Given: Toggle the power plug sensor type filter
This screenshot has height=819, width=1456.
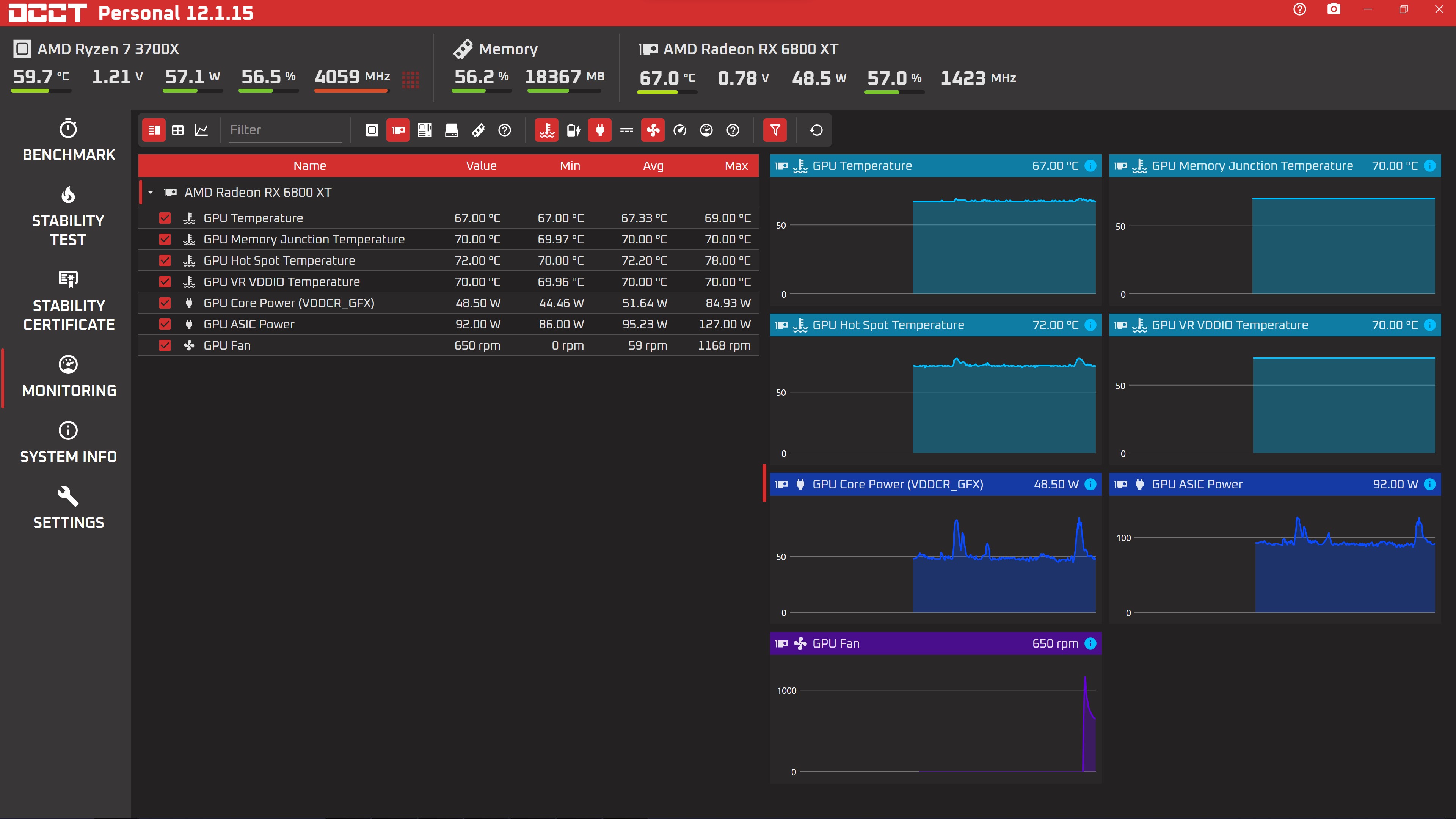Looking at the screenshot, I should pyautogui.click(x=600, y=130).
